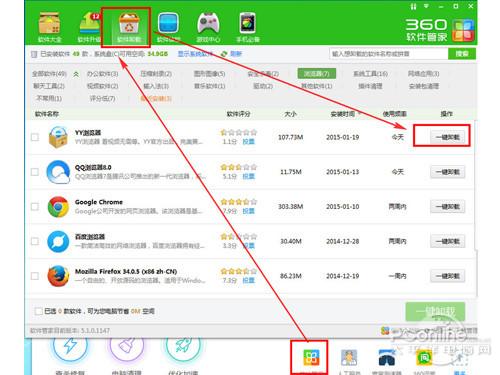Open the lightning bolt icon in the background window

pos(70,345)
